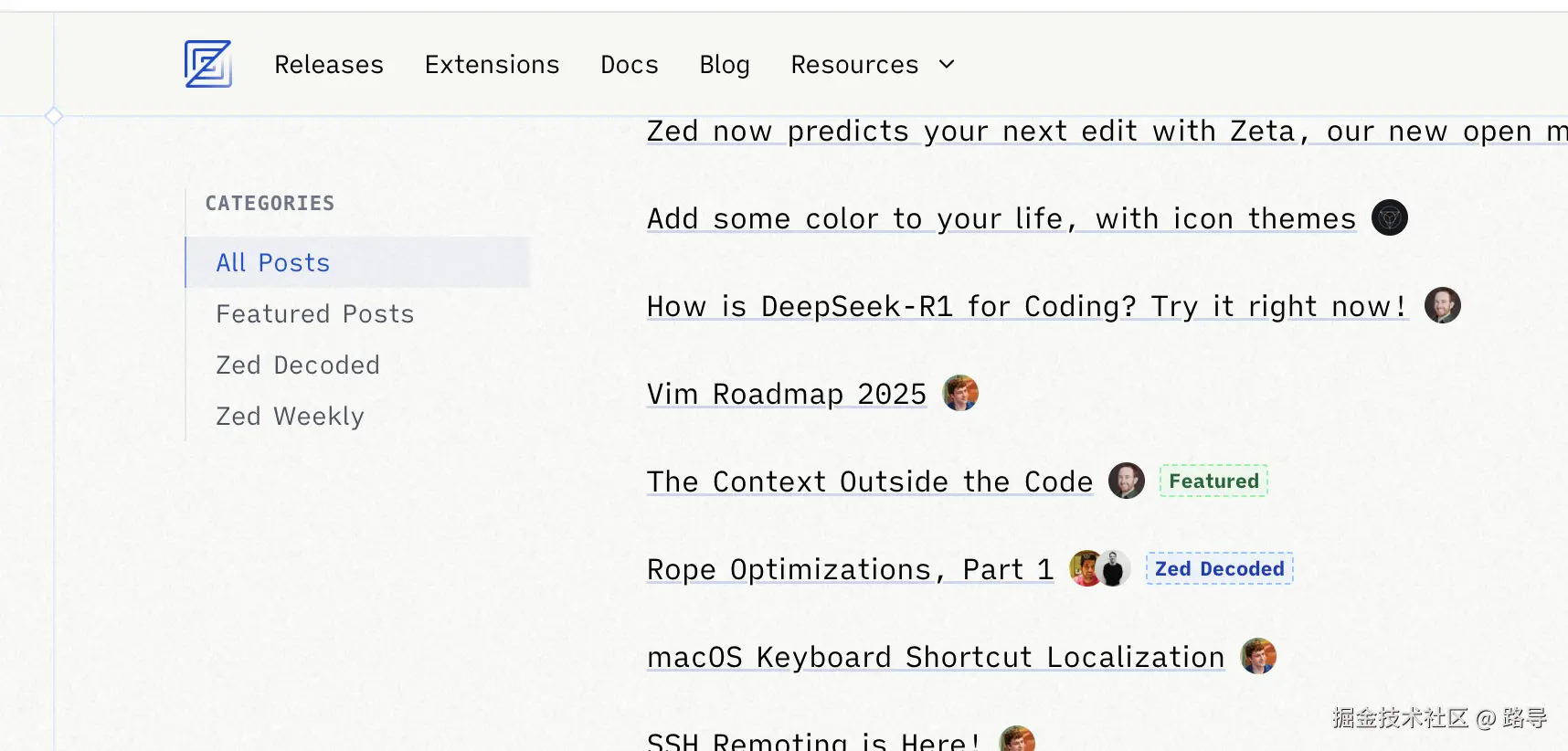1568x751 pixels.
Task: Show the Zed Decoded category
Action: point(297,365)
